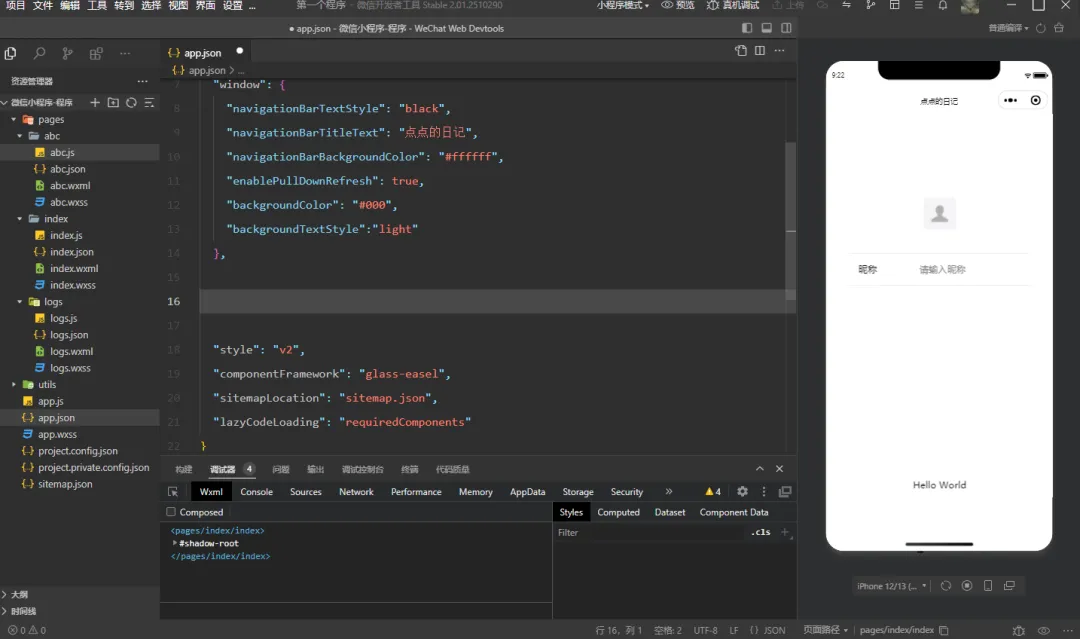This screenshot has width=1080, height=639.
Task: Pop out the simulator window icon
Action: coord(1009,585)
